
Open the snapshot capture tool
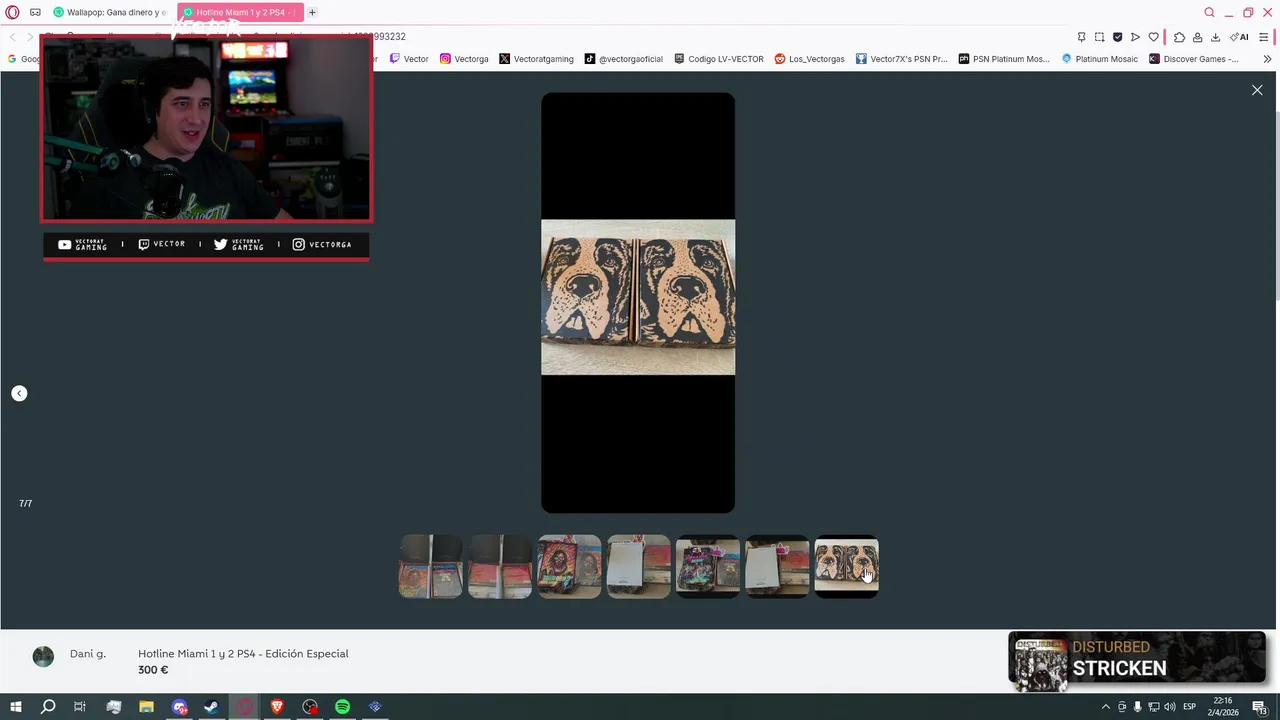(x=1099, y=37)
